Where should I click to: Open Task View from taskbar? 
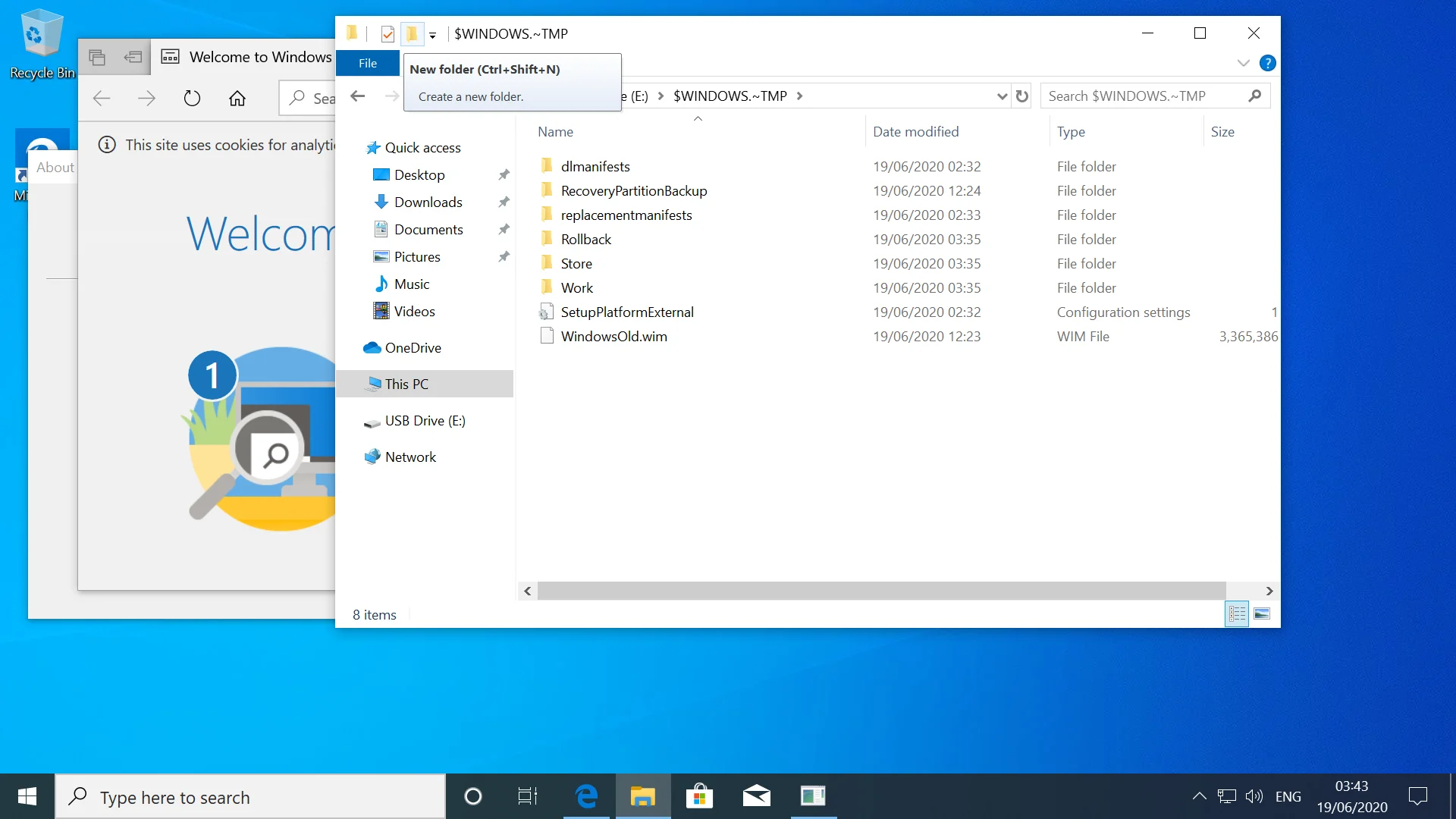click(528, 796)
